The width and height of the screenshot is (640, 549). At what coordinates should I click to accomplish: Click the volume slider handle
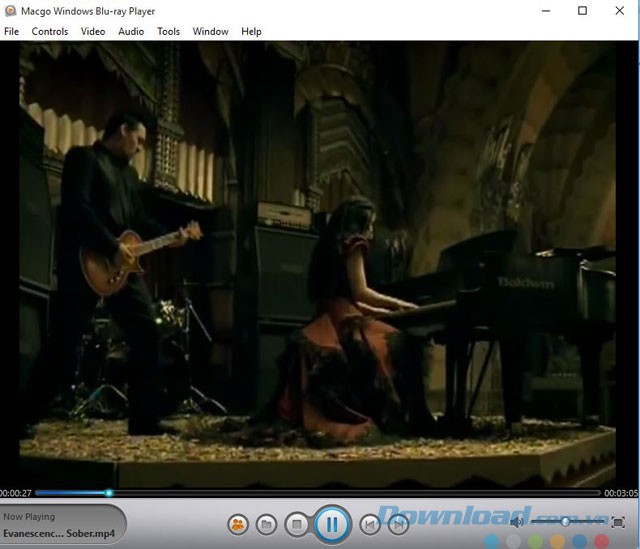tap(566, 521)
